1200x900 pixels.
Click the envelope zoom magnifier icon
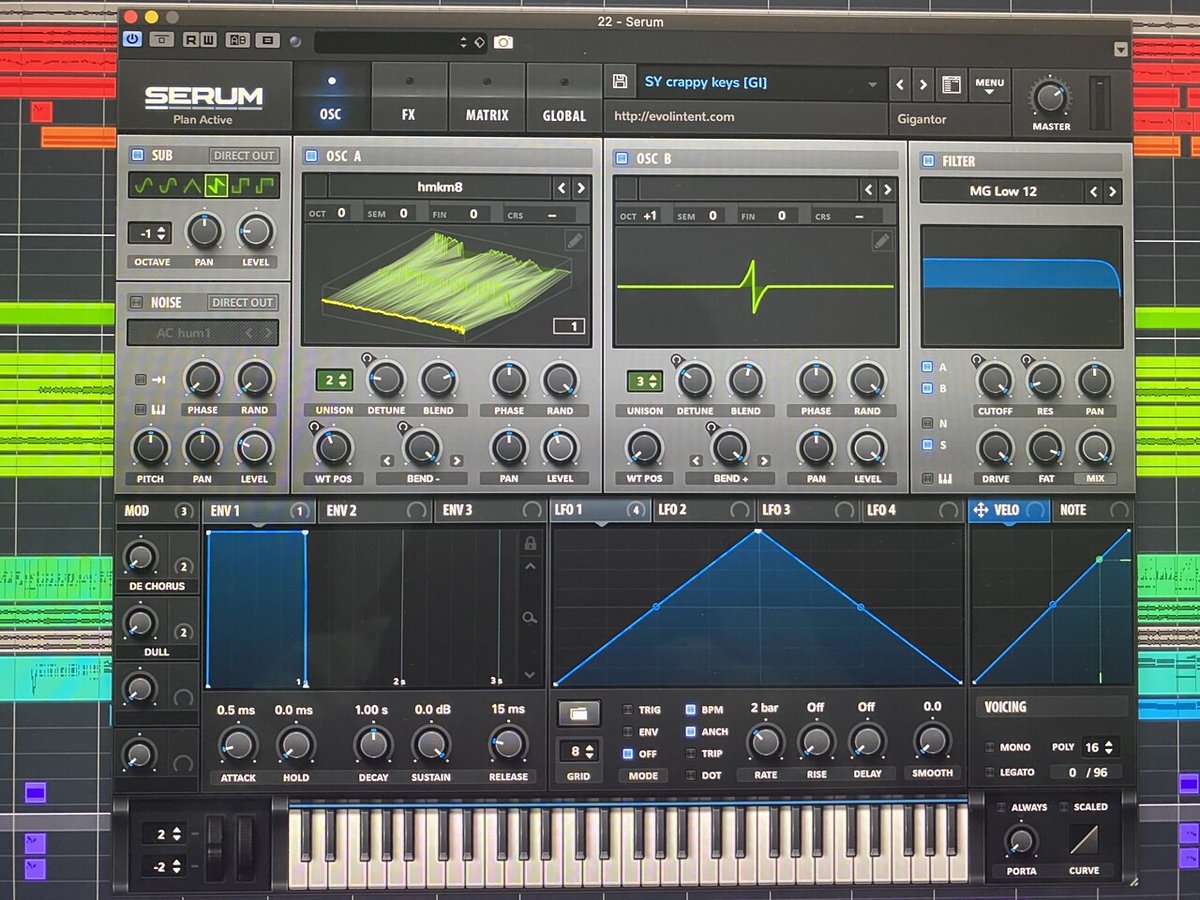coord(529,618)
